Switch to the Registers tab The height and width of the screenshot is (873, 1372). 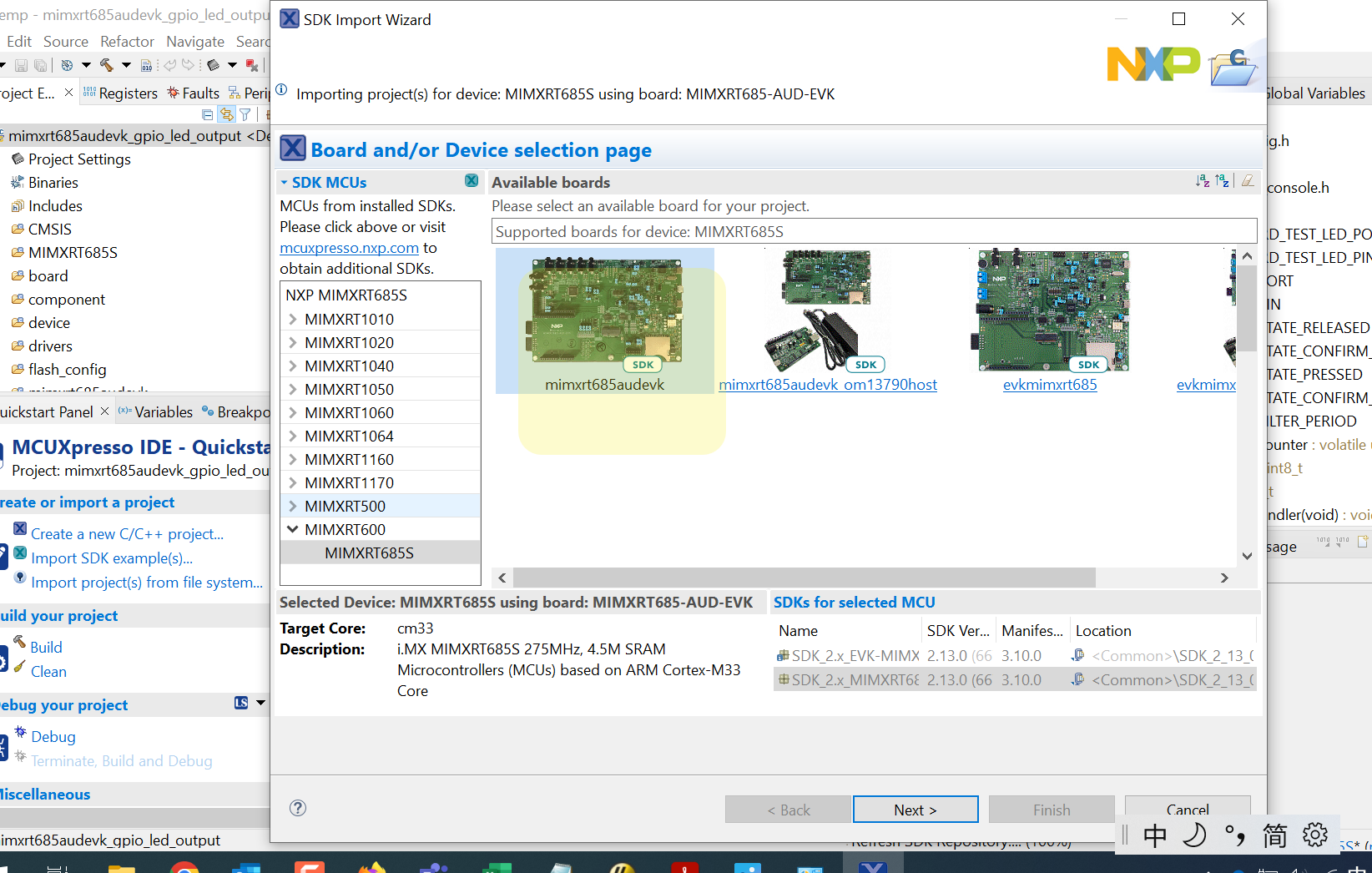point(129,93)
